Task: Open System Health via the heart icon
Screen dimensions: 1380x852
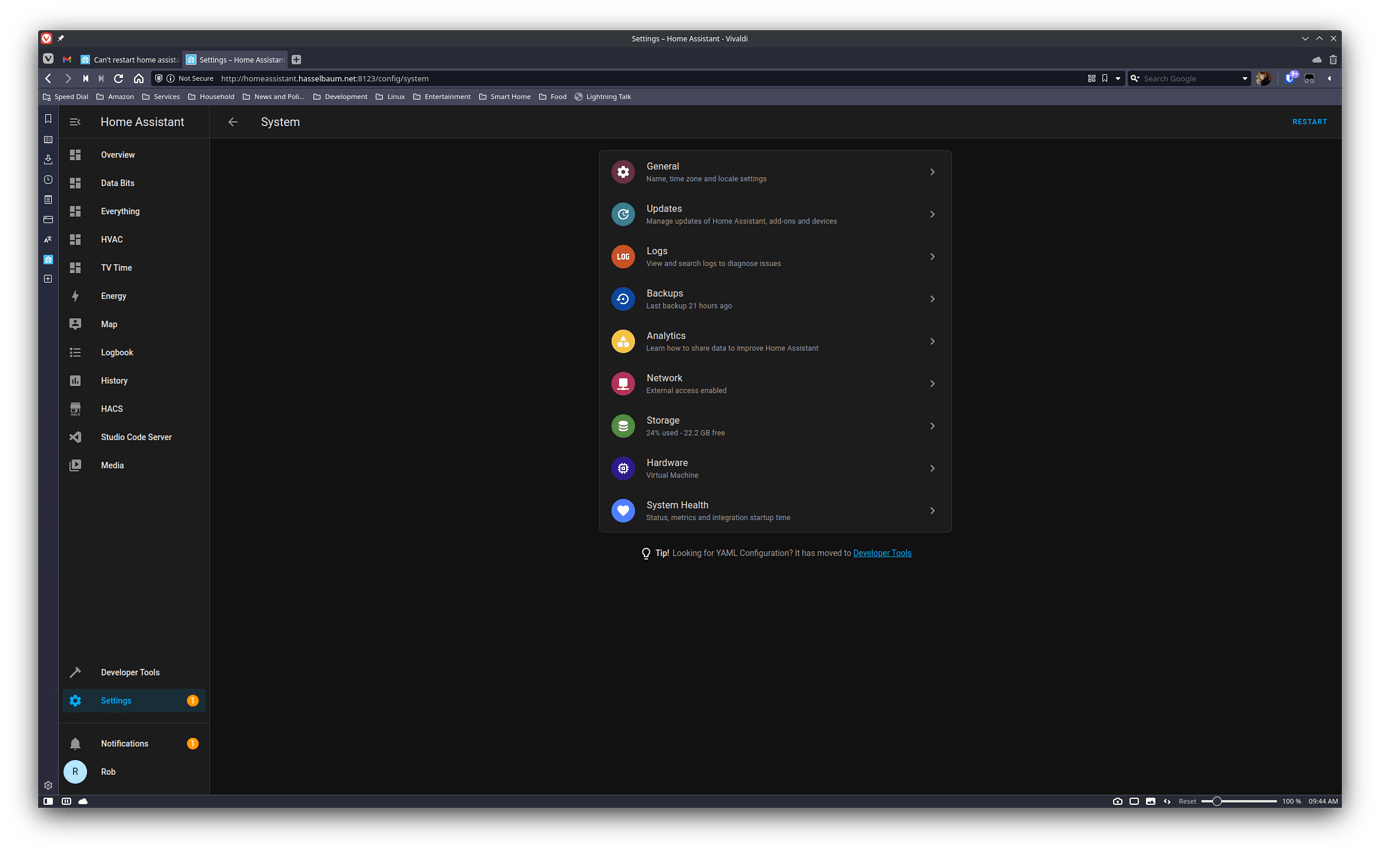Action: click(x=623, y=510)
